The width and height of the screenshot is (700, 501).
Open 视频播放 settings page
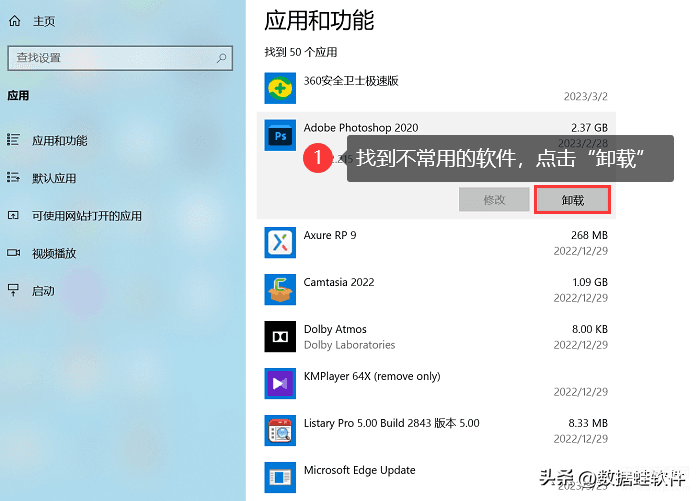coord(54,253)
